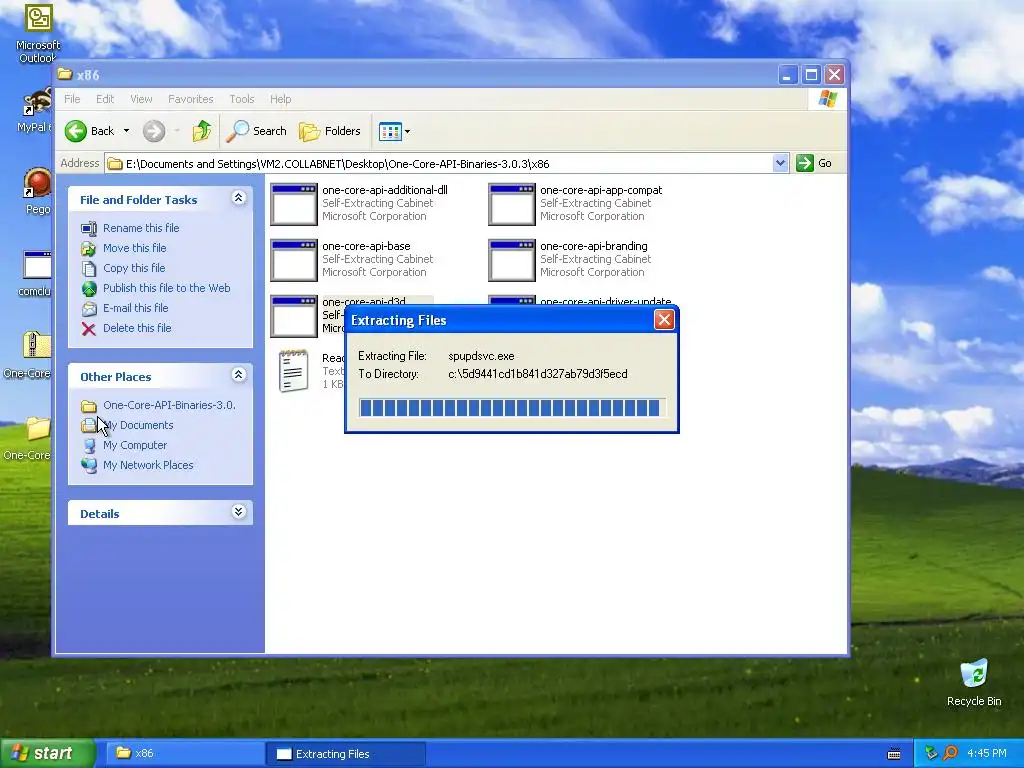Open the Tools menu
The image size is (1024, 768).
coord(242,99)
